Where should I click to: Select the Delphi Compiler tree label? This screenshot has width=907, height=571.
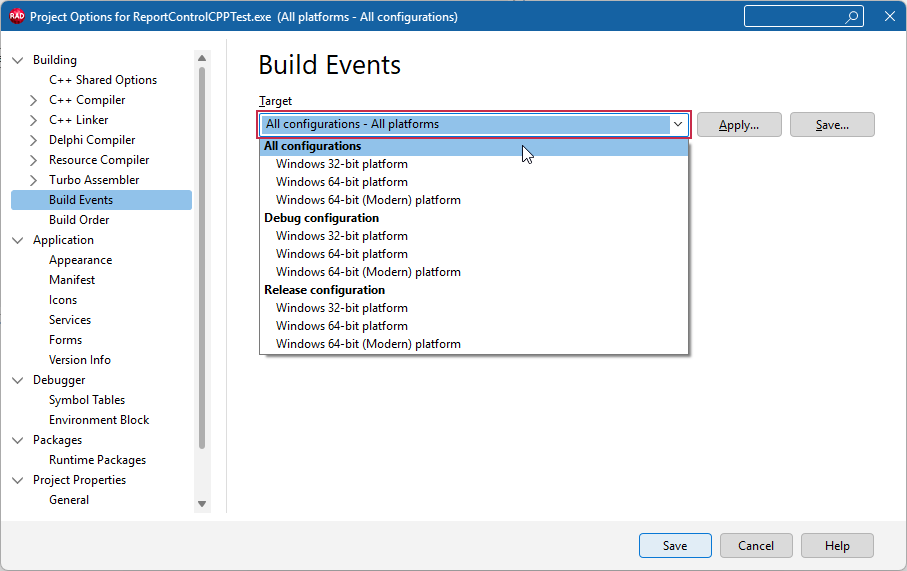(x=92, y=140)
